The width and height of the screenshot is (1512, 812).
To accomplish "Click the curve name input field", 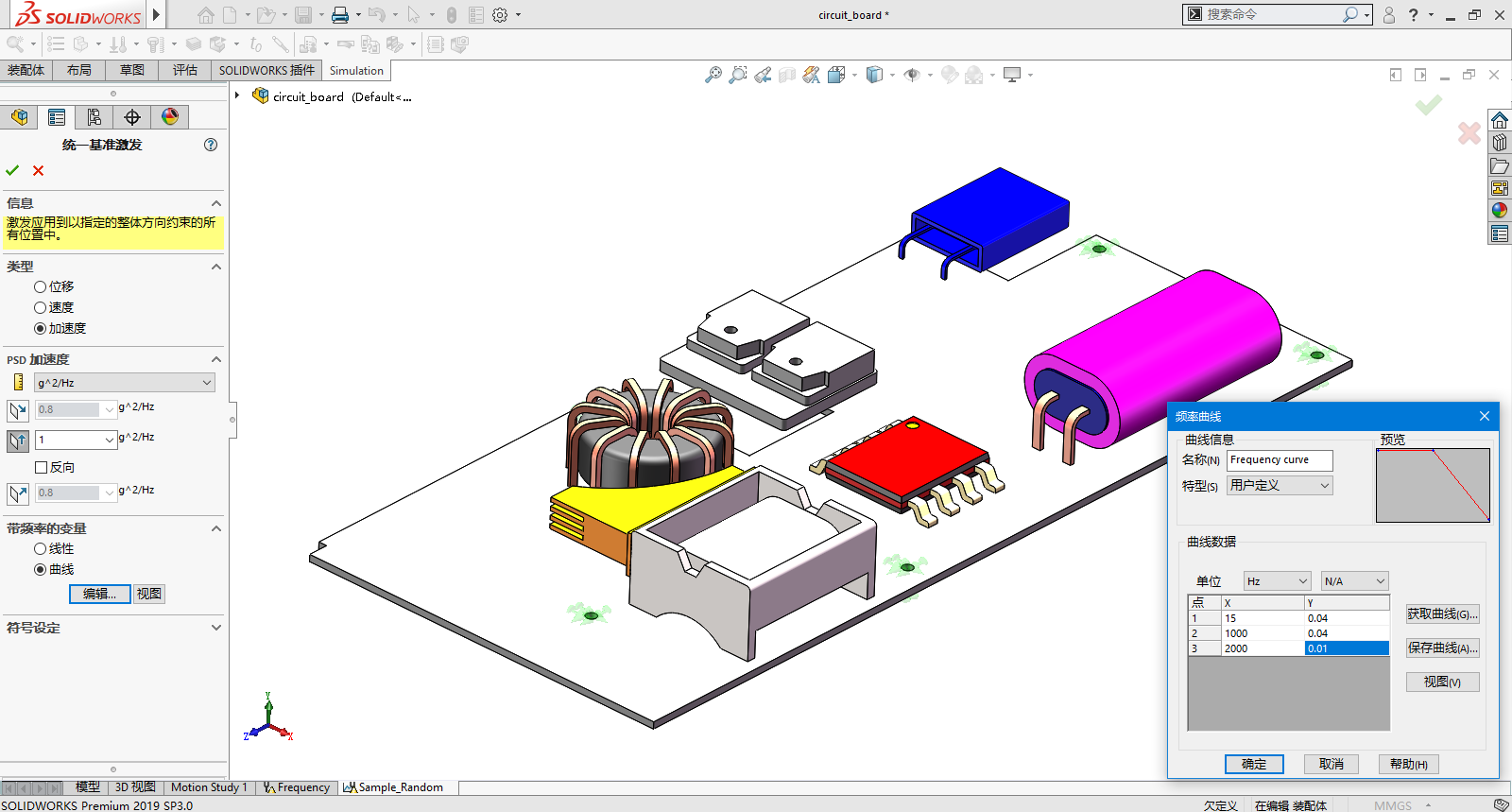I will [x=1280, y=460].
